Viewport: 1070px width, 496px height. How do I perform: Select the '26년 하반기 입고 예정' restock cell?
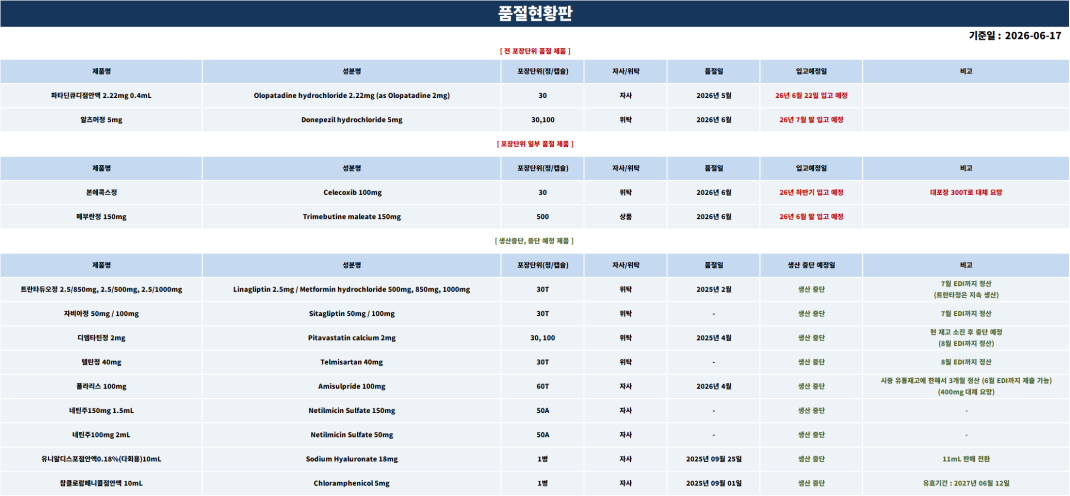(811, 192)
